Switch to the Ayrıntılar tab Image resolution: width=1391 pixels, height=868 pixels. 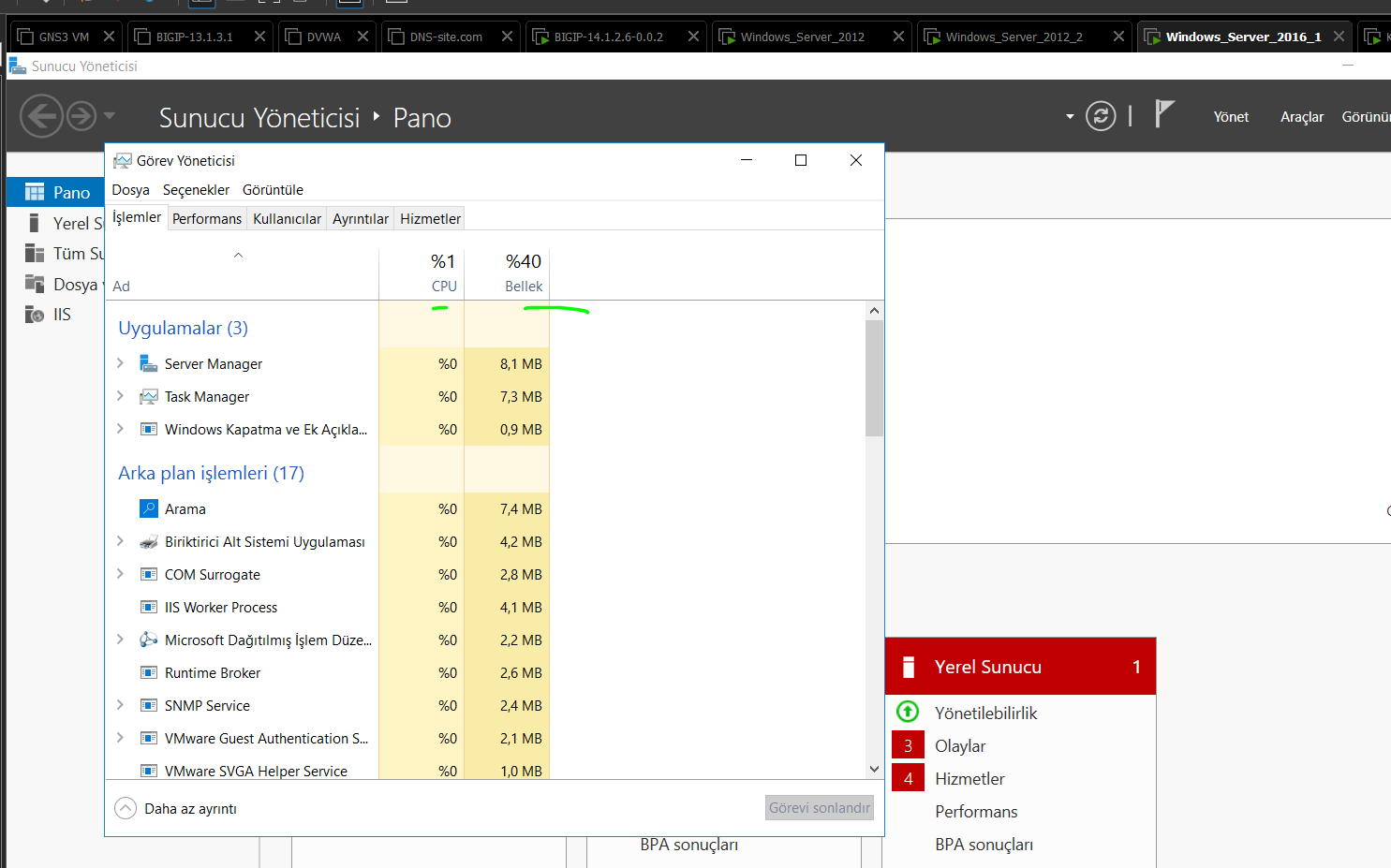pos(361,219)
